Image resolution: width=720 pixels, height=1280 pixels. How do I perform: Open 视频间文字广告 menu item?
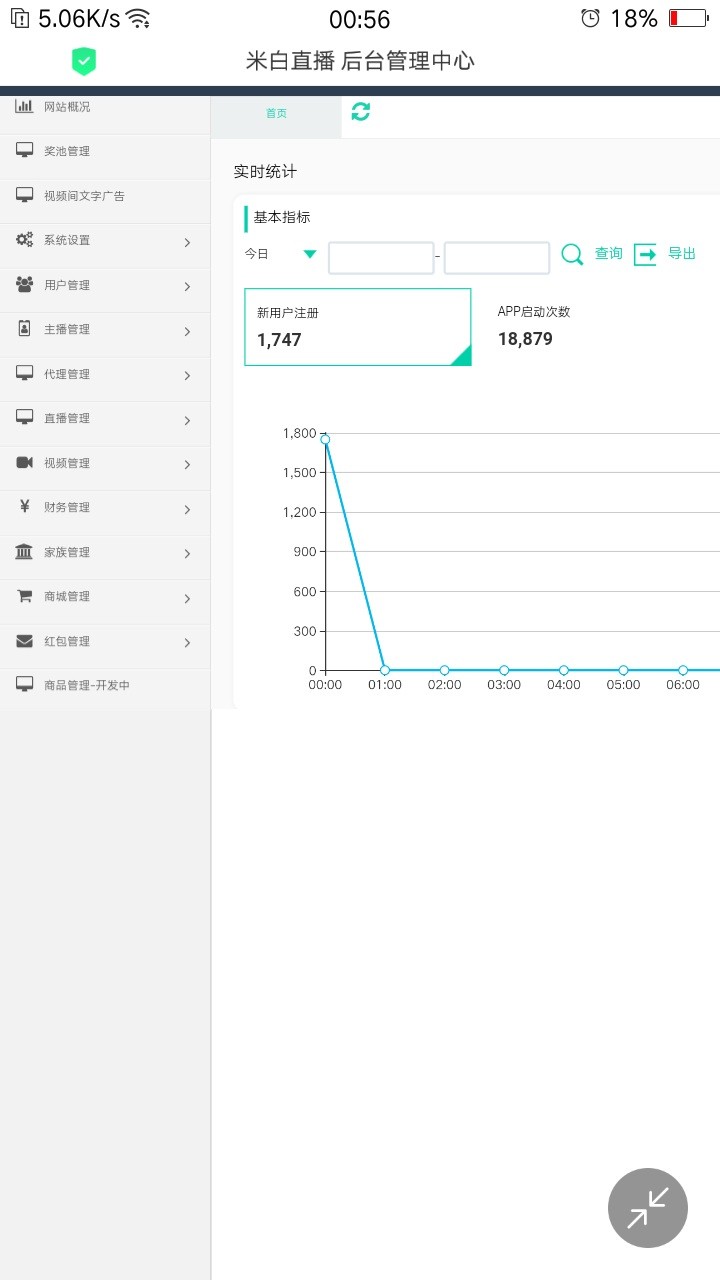point(84,196)
